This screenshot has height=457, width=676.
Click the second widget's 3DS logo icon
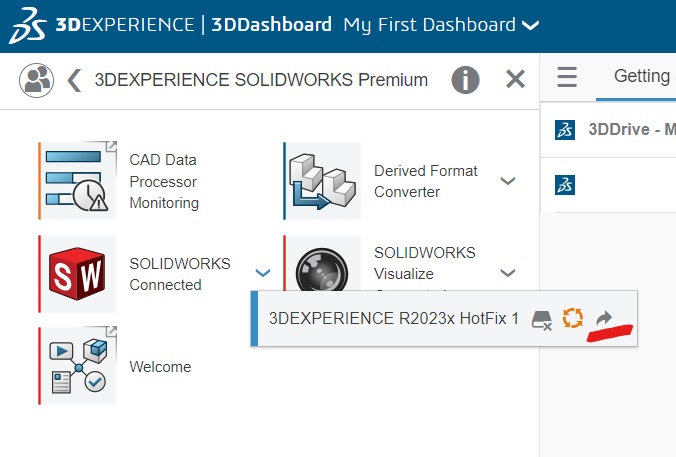pos(565,185)
